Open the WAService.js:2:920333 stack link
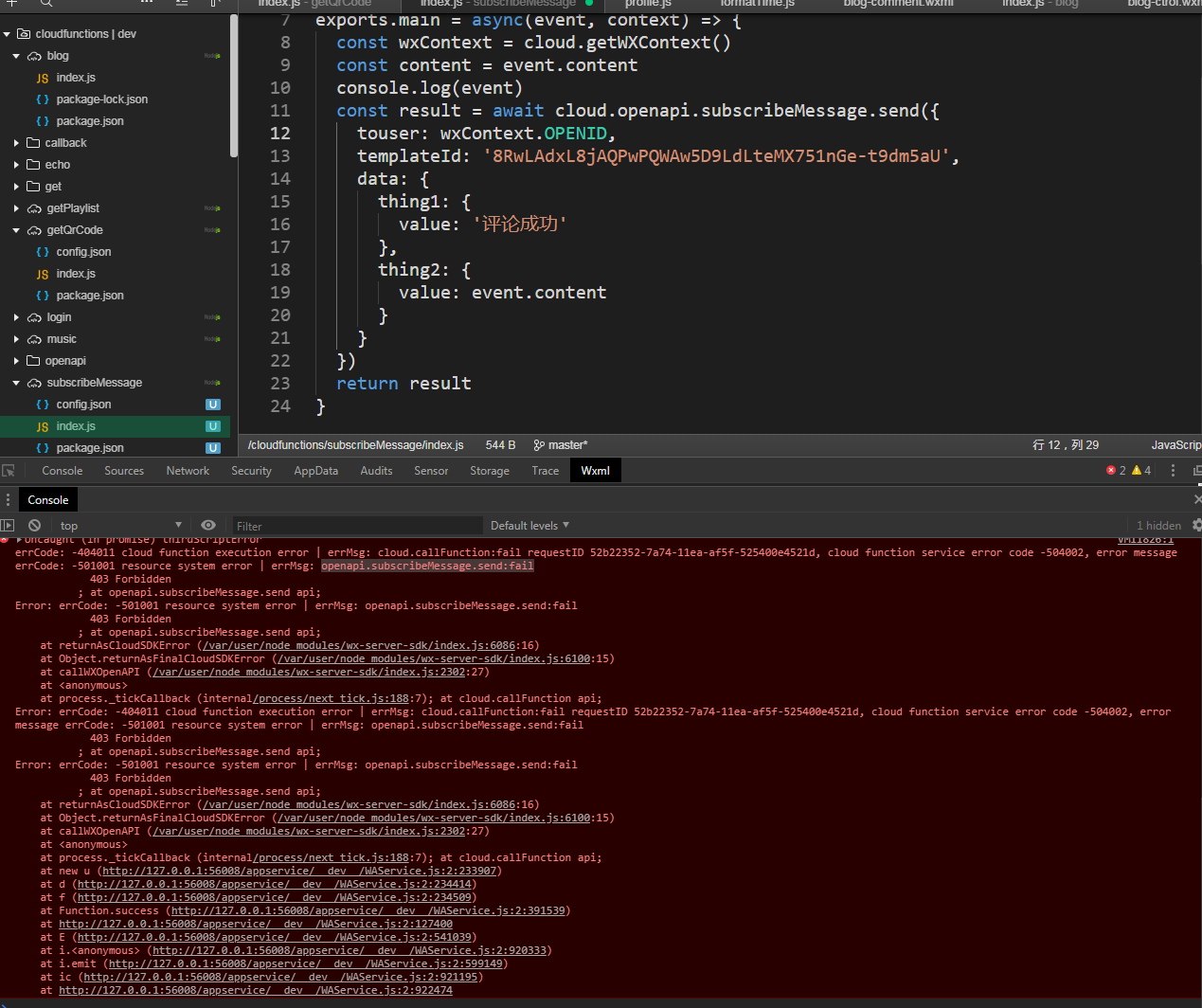Viewport: 1202px width, 1008px height. pyautogui.click(x=350, y=950)
